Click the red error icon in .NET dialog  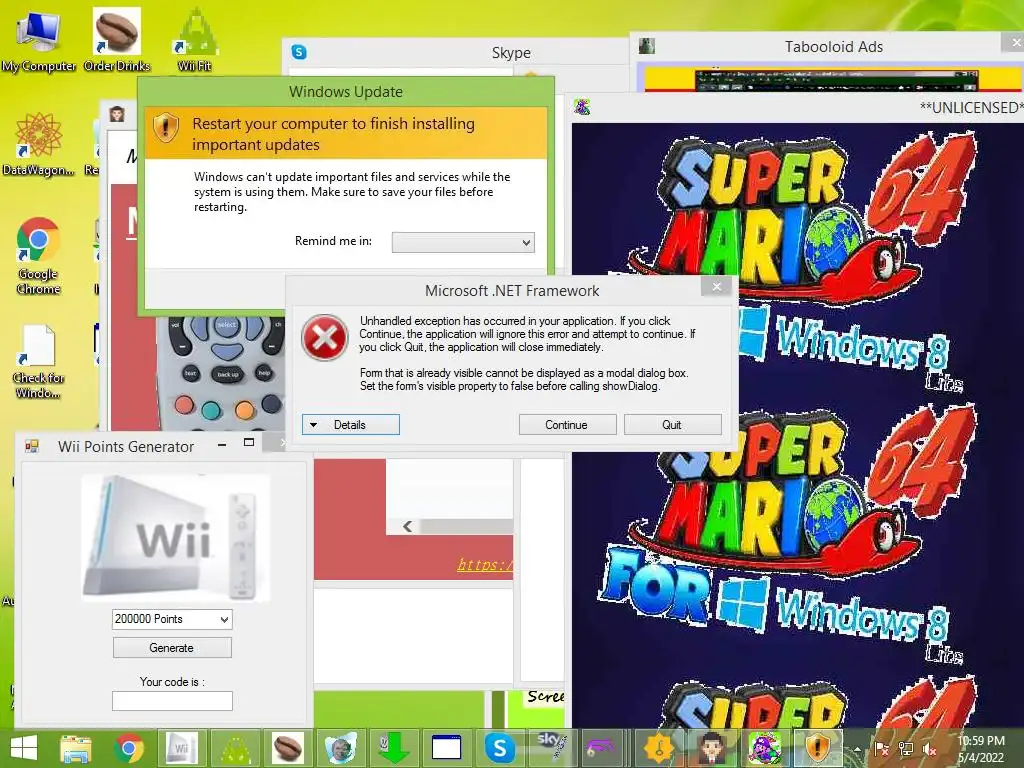325,338
